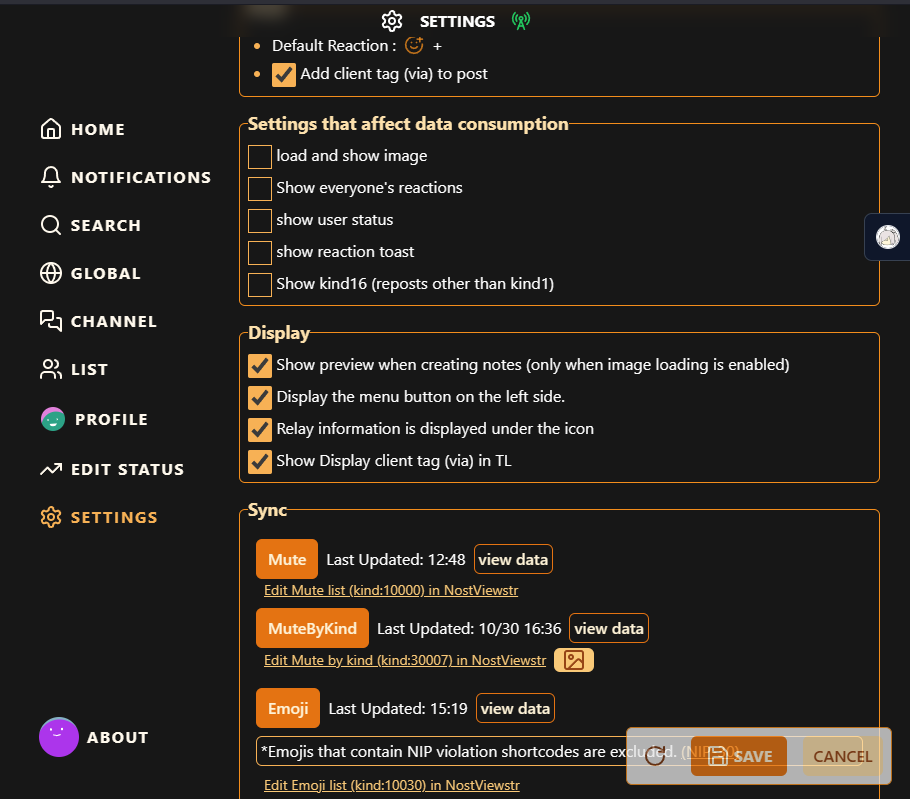The image size is (910, 799).
Task: Click the Global globe icon
Action: (50, 273)
